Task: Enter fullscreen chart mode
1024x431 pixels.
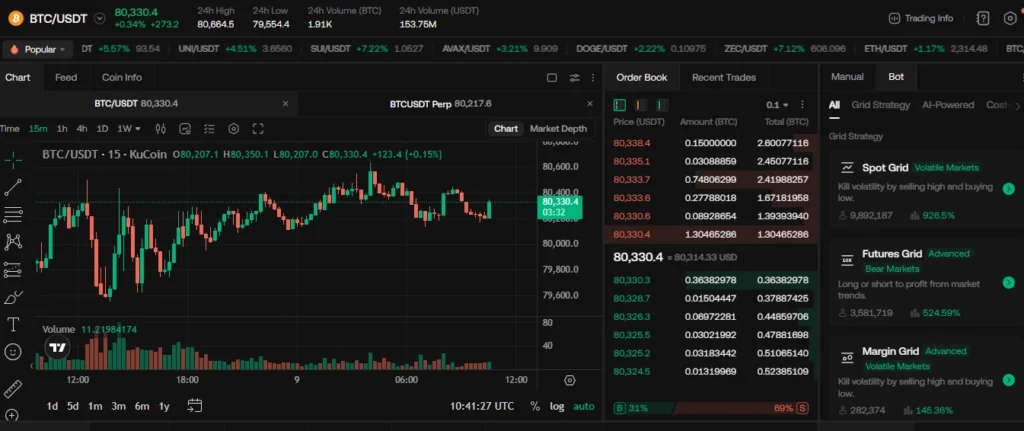Action: click(258, 129)
